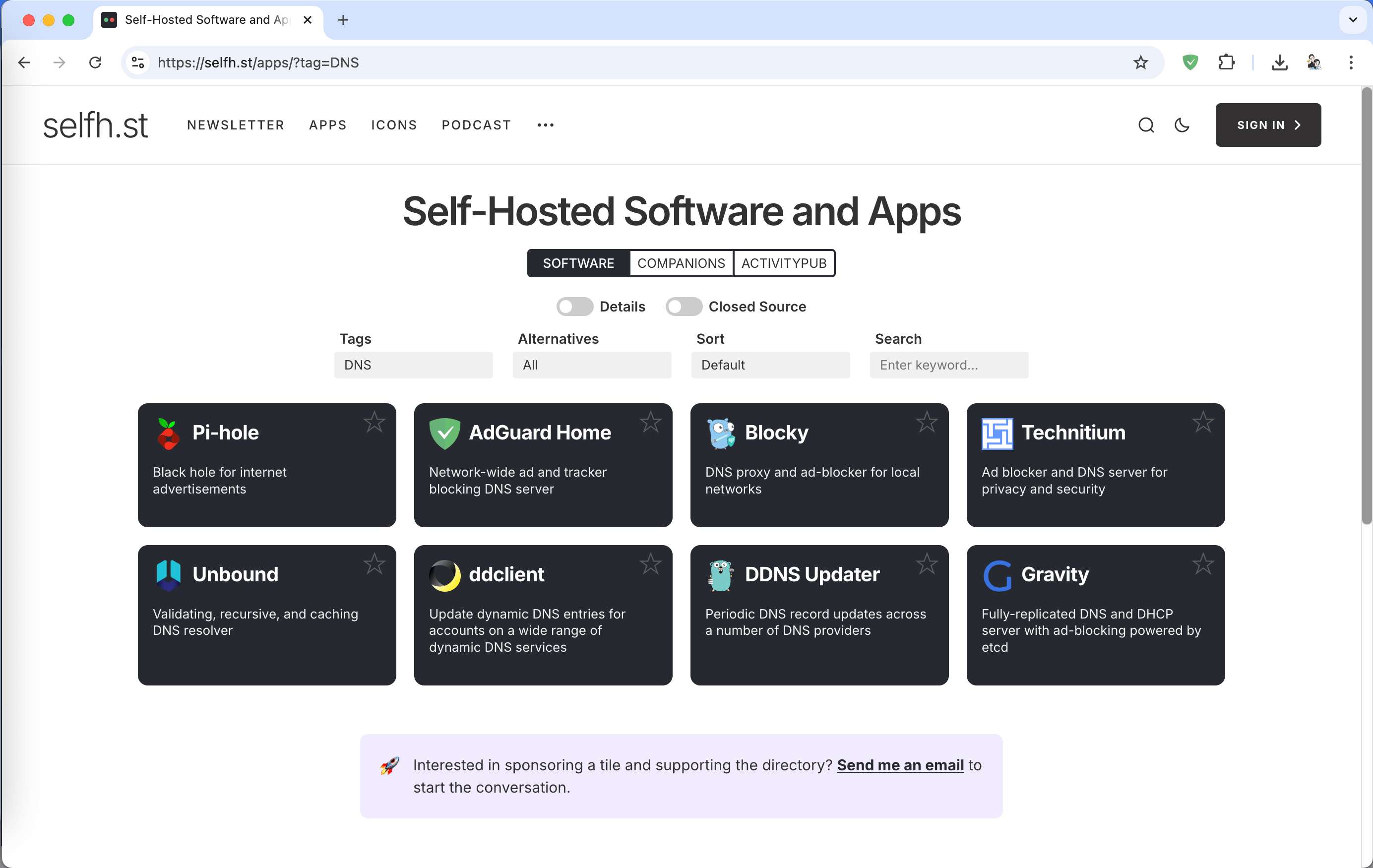Click the ddclient description text
This screenshot has width=1373, height=868.
point(527,630)
